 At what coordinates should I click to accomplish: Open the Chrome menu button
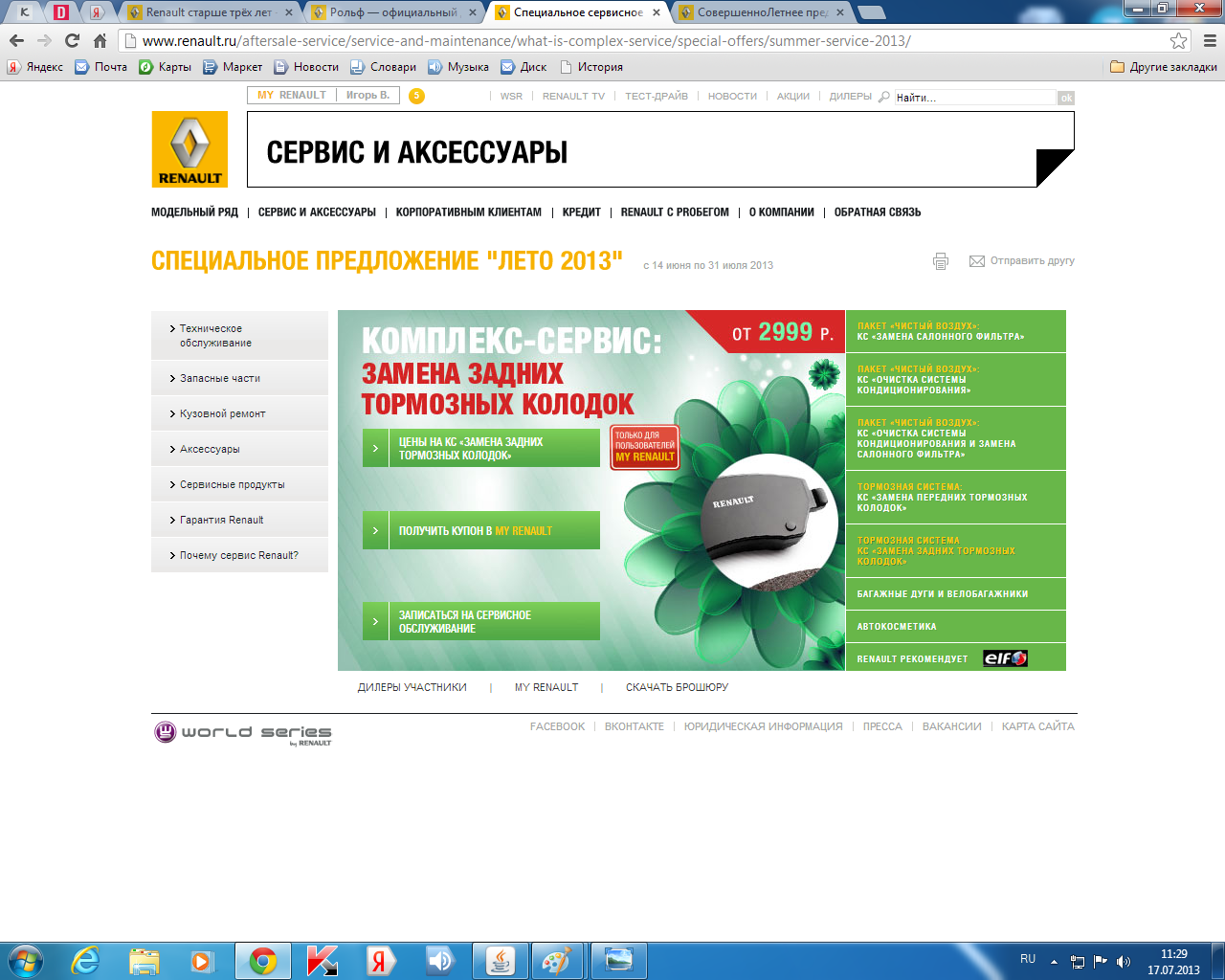pyautogui.click(x=1210, y=41)
